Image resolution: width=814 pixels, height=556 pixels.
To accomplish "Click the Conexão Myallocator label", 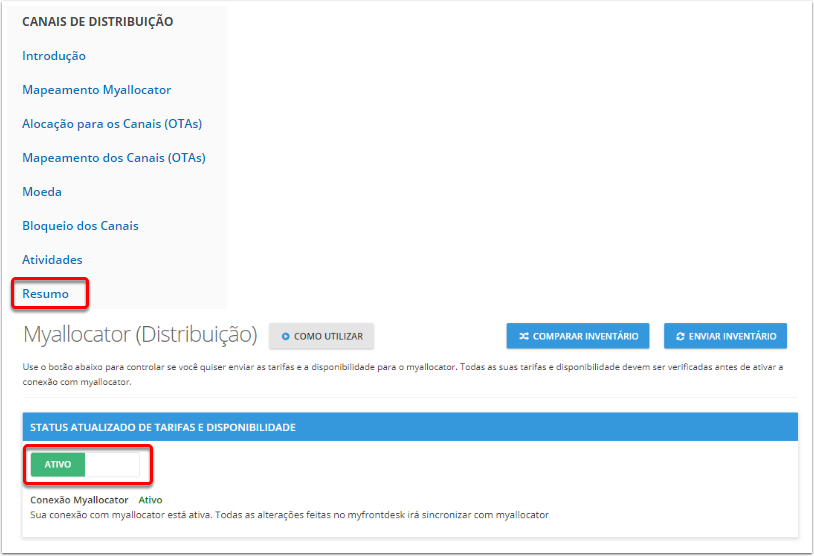I will 79,500.
